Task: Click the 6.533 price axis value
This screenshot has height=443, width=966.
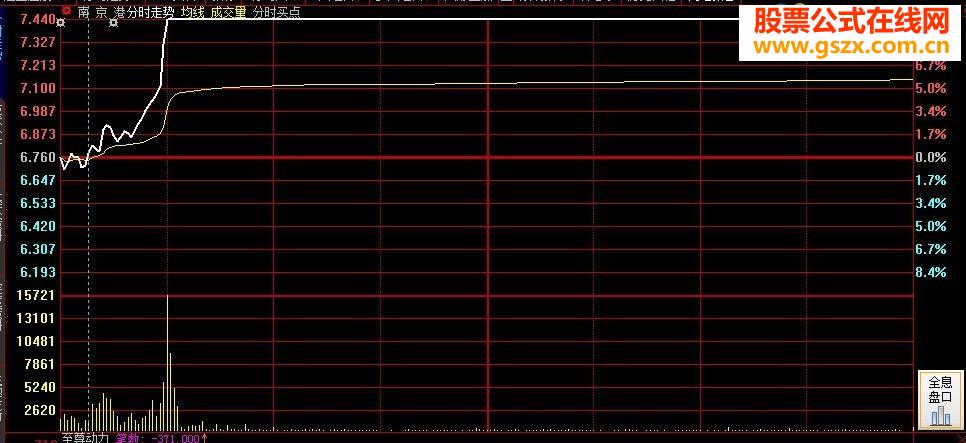Action: pyautogui.click(x=38, y=203)
